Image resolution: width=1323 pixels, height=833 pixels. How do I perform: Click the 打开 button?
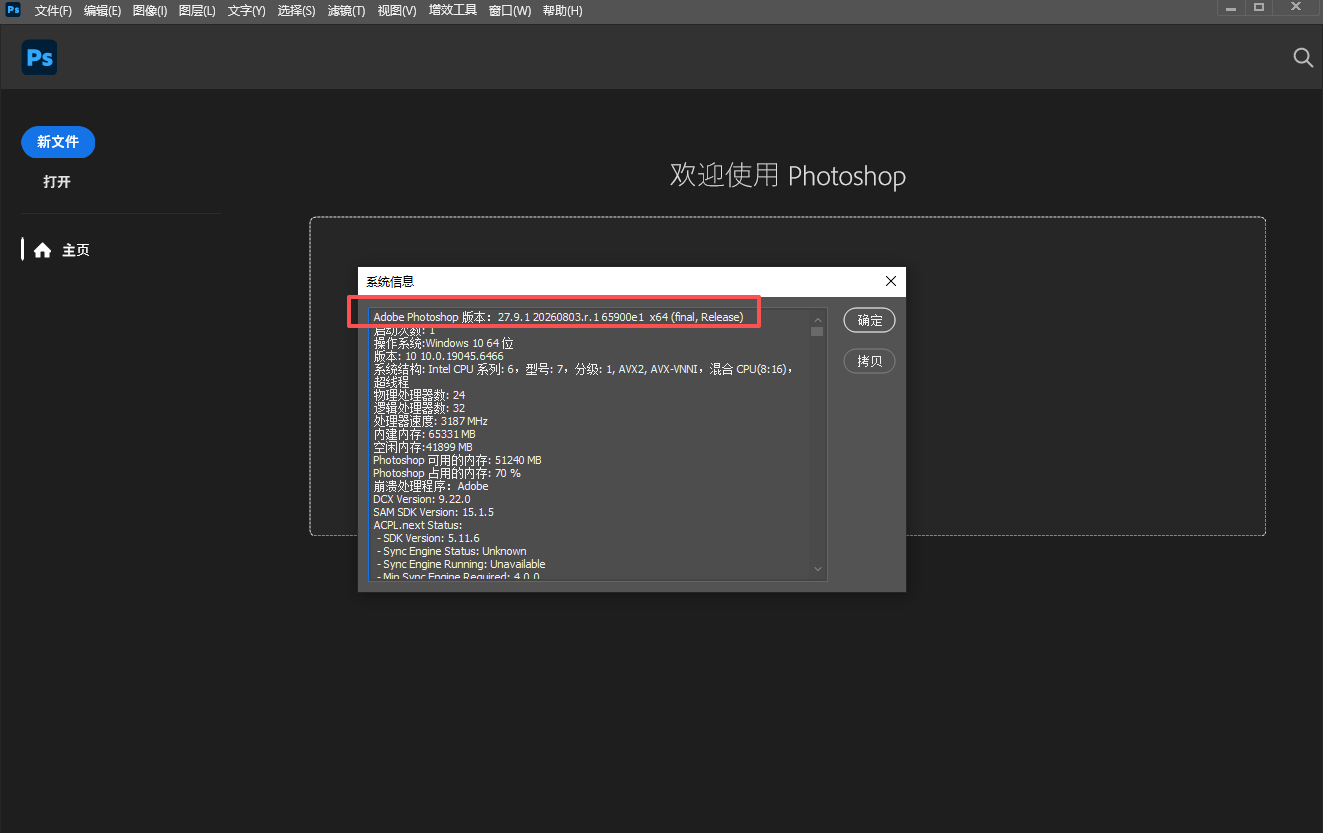(x=57, y=182)
